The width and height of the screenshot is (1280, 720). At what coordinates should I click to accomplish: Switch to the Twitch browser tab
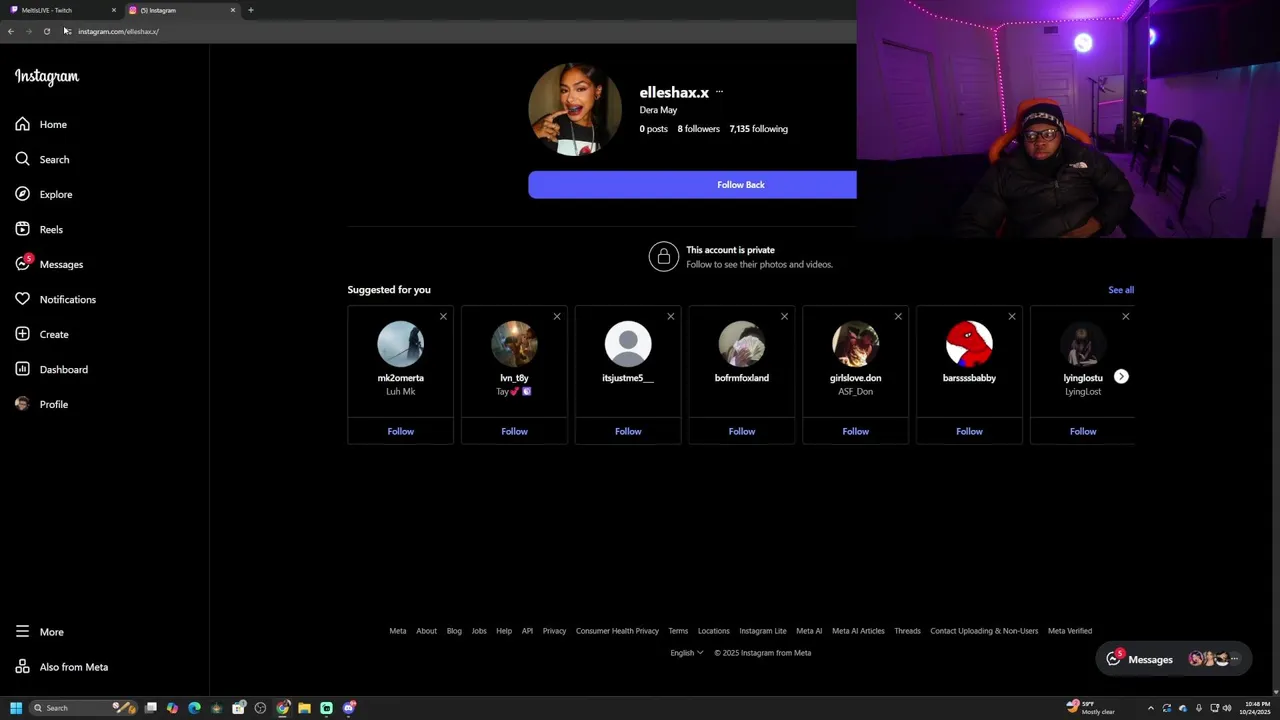click(x=60, y=10)
